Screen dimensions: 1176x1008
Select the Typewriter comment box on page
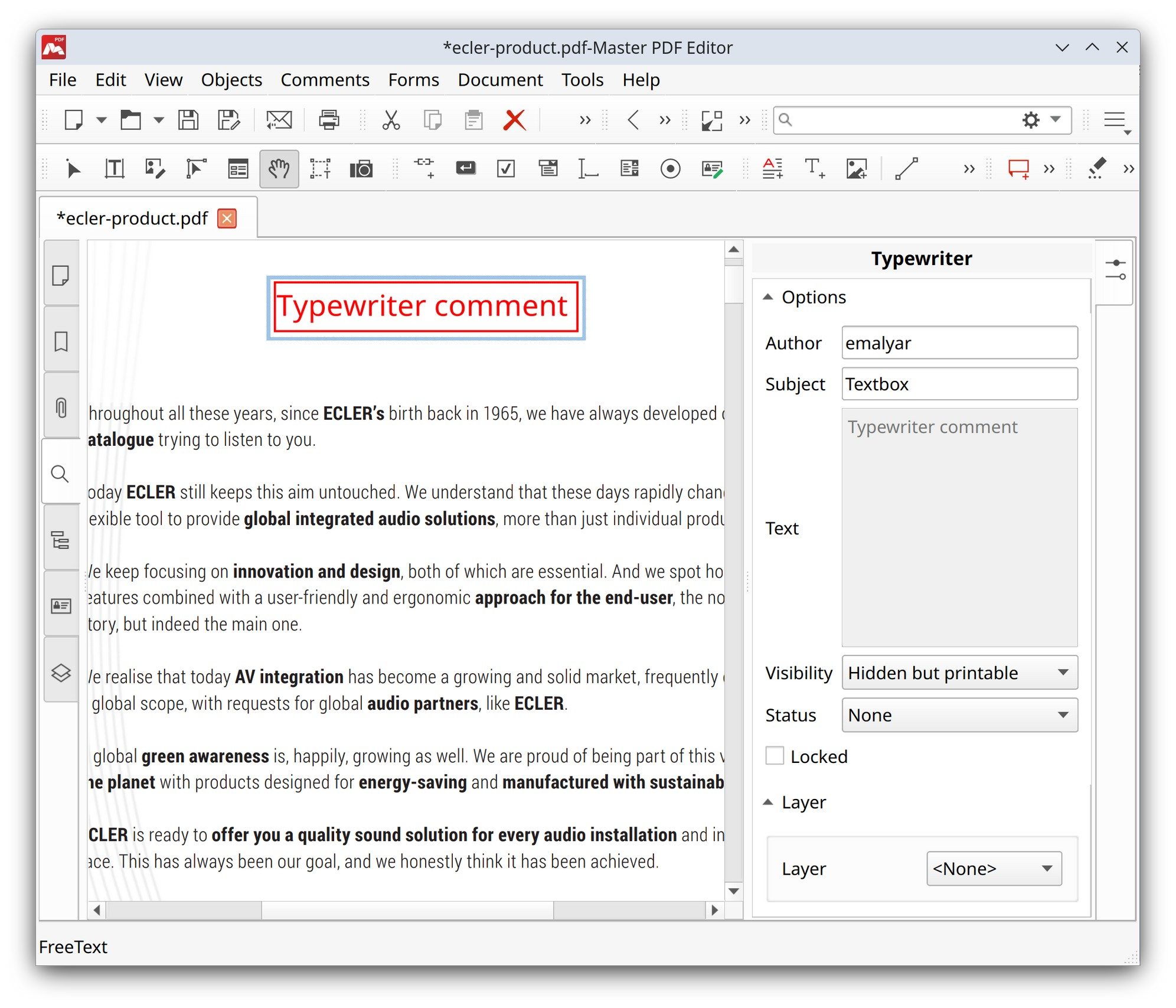pos(426,308)
